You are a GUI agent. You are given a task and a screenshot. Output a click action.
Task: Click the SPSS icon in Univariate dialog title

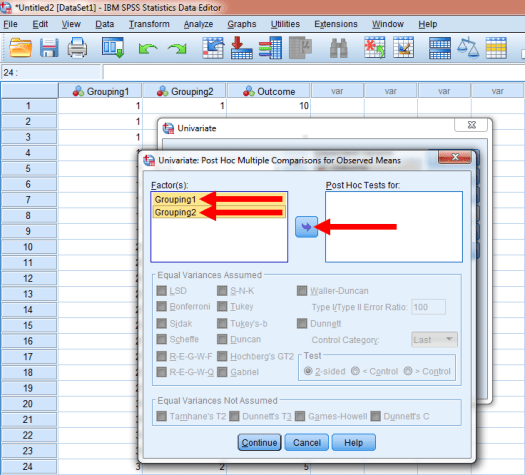(x=168, y=128)
